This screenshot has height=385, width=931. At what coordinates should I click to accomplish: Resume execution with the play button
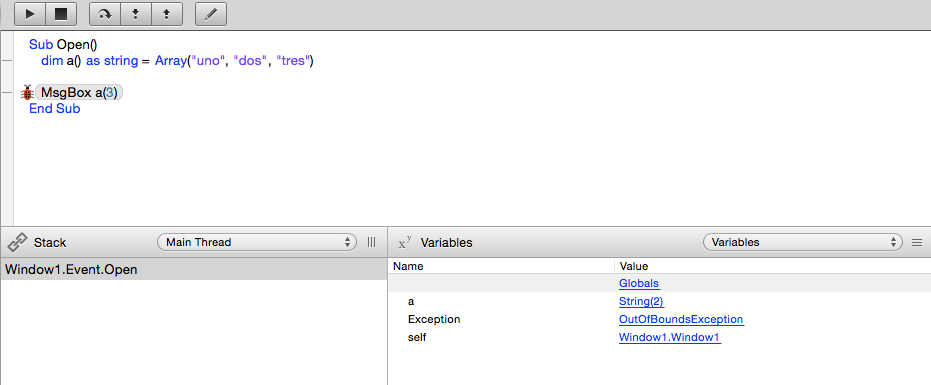point(30,14)
